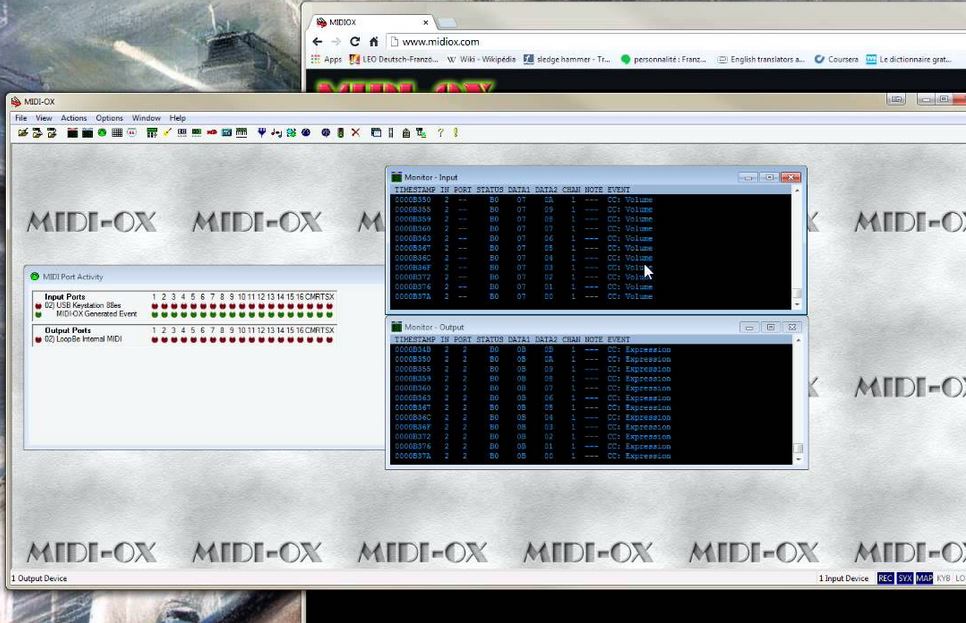
Task: Go back in the Chrome browser
Action: (317, 41)
